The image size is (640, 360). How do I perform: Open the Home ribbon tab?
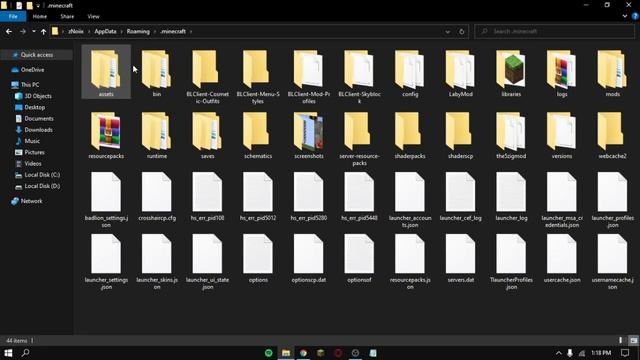tap(40, 16)
